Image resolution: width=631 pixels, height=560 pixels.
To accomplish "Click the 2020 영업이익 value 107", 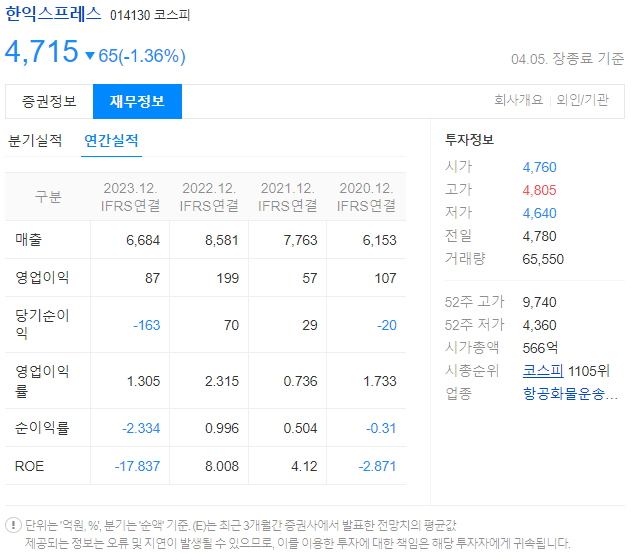I will (386, 278).
